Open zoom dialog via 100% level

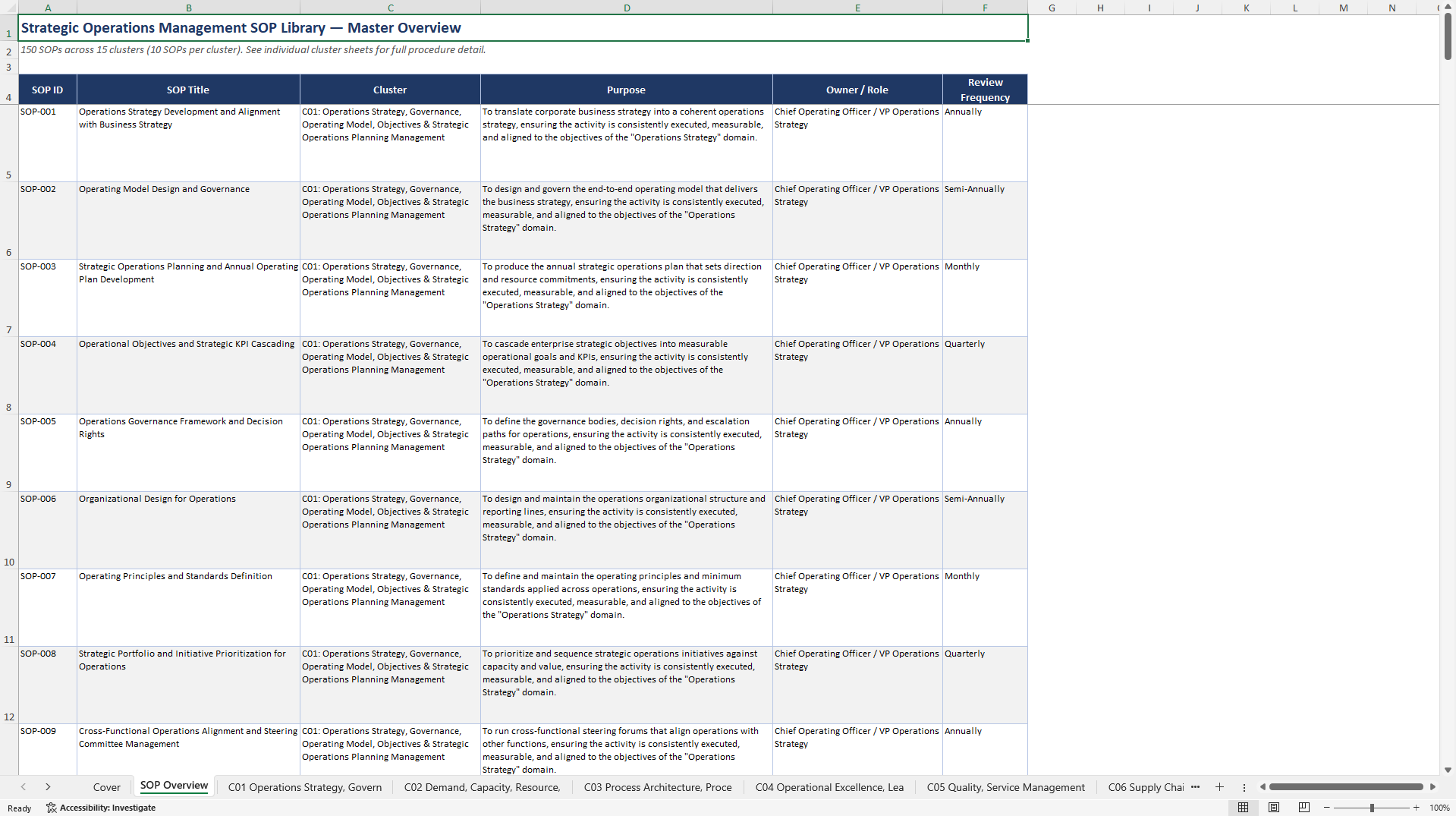click(x=1439, y=808)
